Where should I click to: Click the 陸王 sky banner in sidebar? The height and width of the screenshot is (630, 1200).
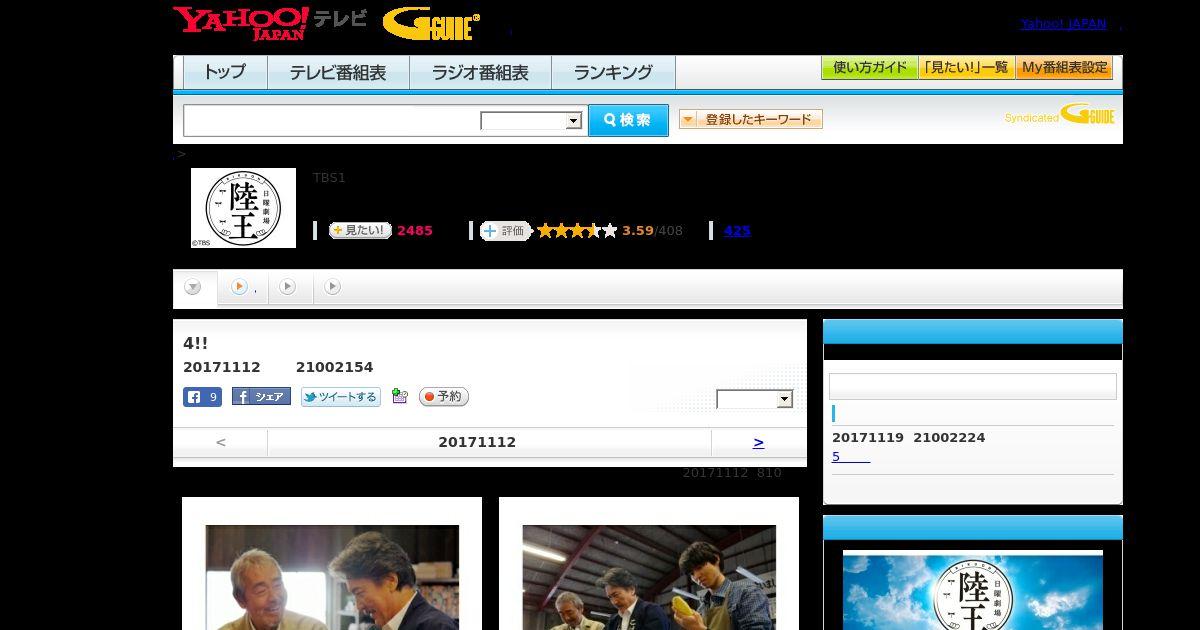click(973, 590)
